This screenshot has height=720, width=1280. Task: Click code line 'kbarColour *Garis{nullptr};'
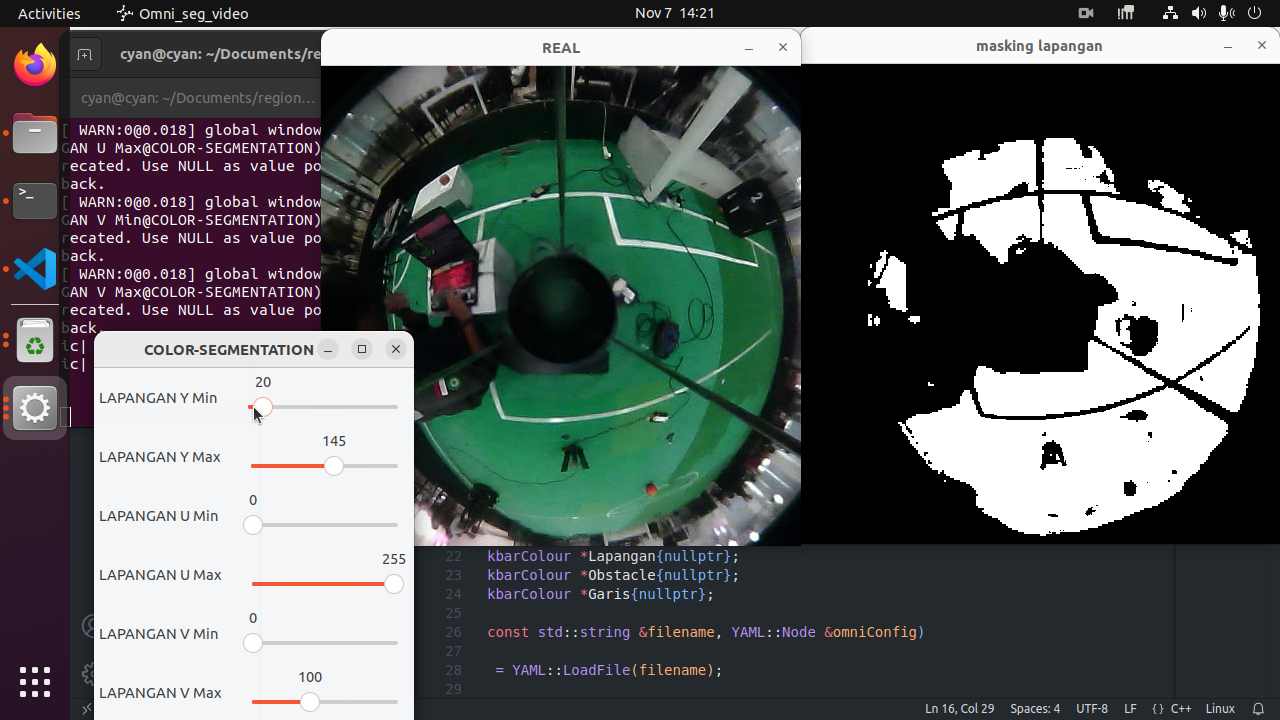click(601, 594)
